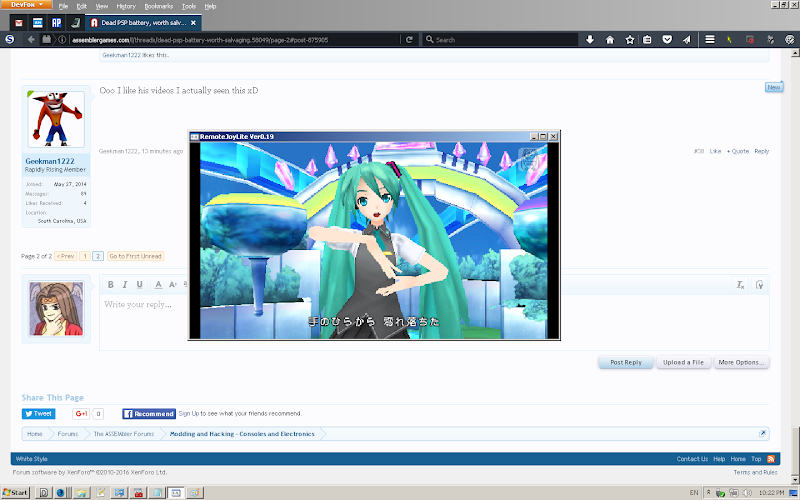Click the White Style footer link
This screenshot has width=800, height=500.
(32, 459)
